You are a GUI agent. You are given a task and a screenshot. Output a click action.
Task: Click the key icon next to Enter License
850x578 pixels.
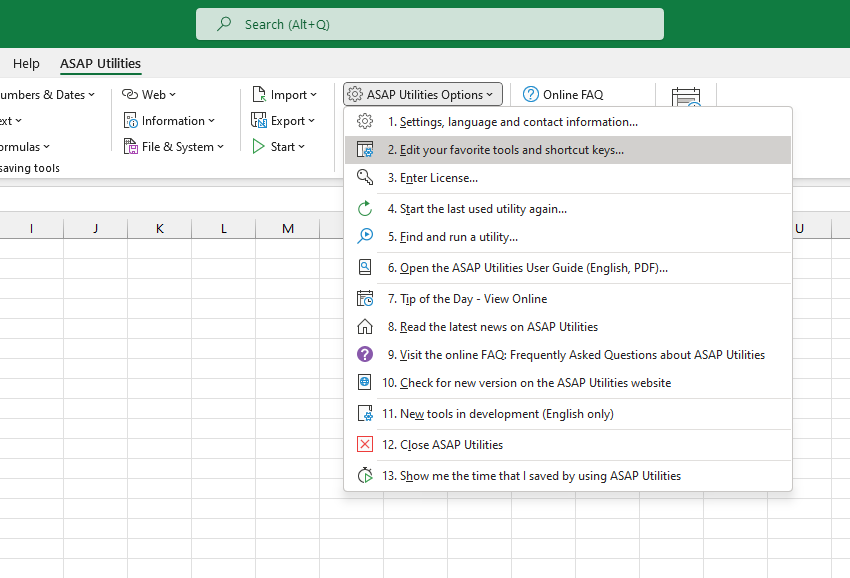pos(365,177)
